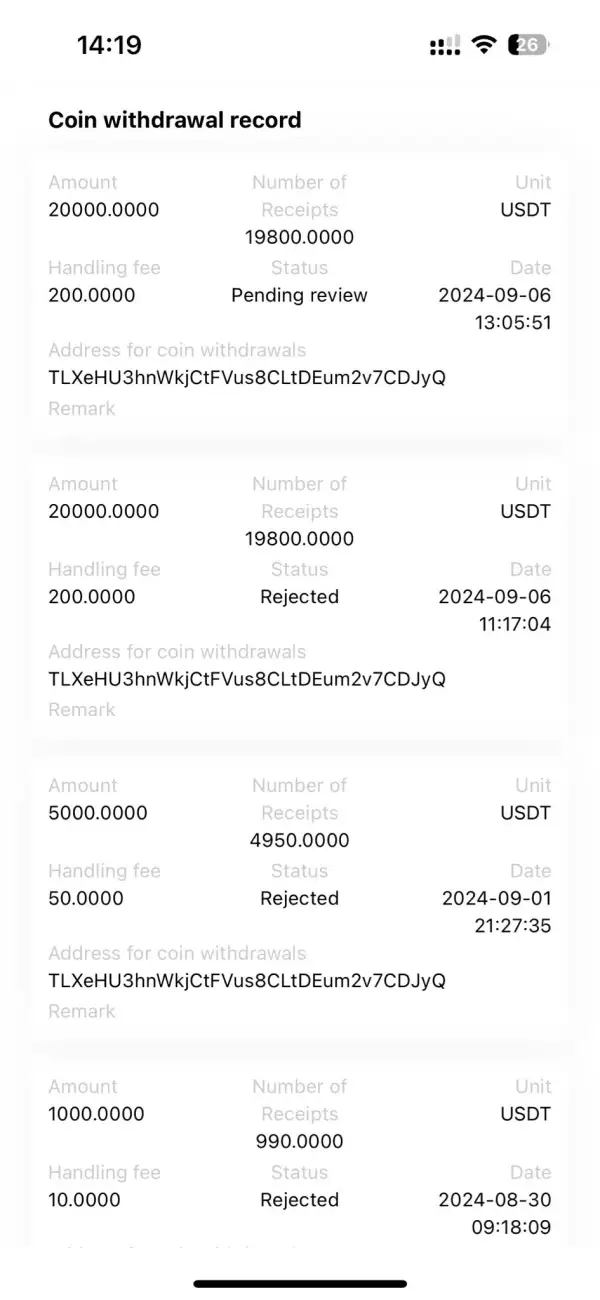Tap Rejected status of the 11:17:04 record
Viewport: 600px width, 1300px height.
coord(299,597)
